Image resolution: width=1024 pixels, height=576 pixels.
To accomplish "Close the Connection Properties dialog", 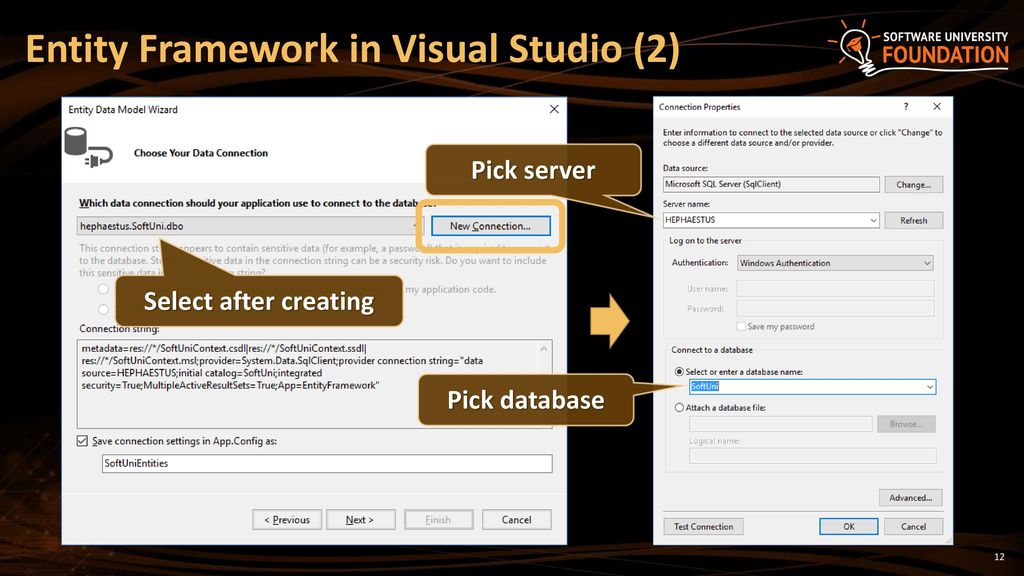I will [x=937, y=106].
